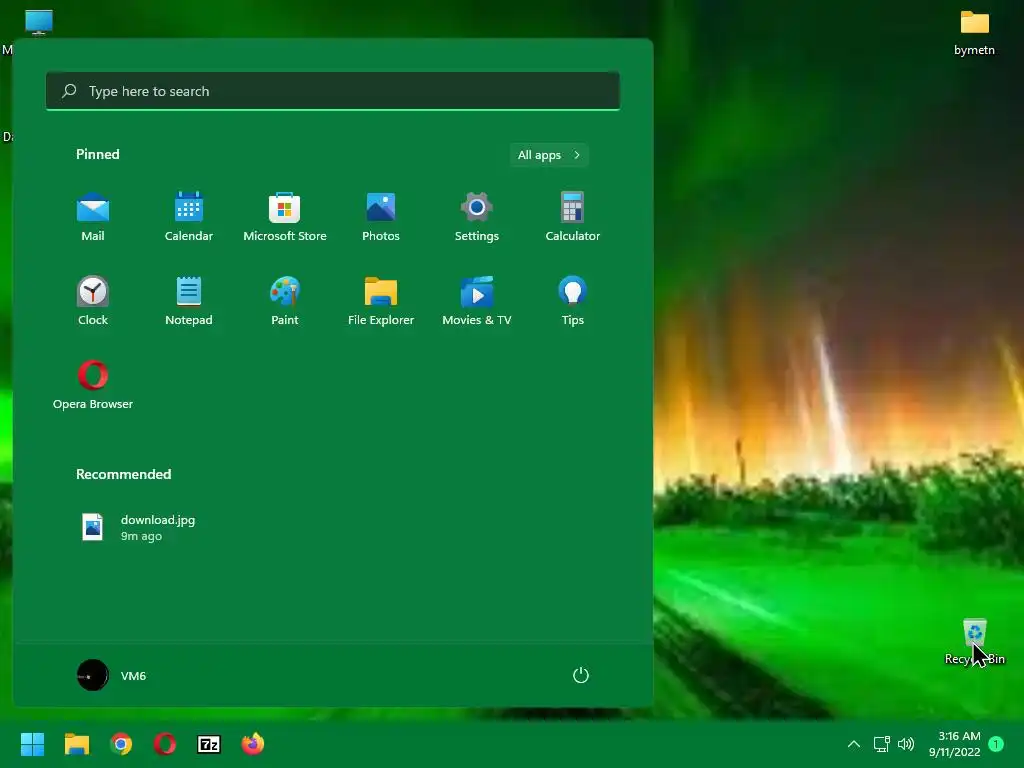Open 7-Zip from the taskbar

tap(209, 744)
